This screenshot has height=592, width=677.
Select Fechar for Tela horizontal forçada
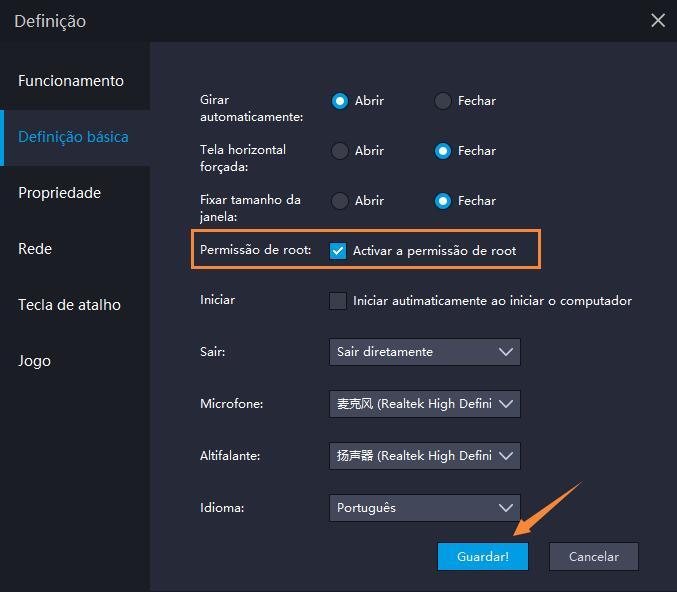[443, 151]
